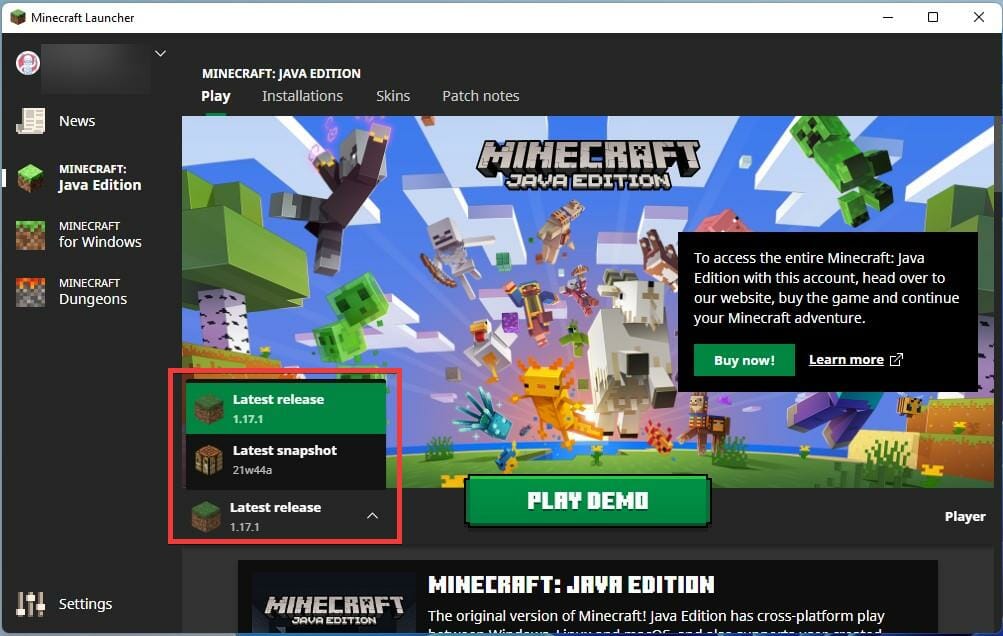
Task: Click the Minecraft Launcher title bar icon
Action: (x=18, y=17)
